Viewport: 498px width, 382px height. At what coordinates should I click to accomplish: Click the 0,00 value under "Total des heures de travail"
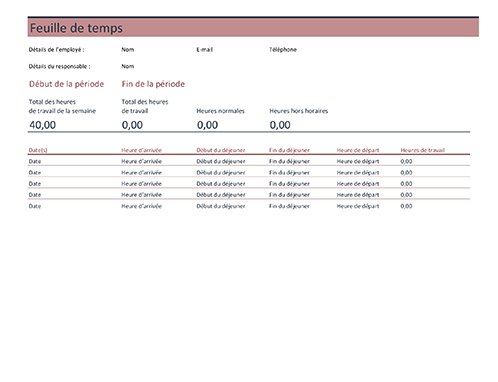pyautogui.click(x=132, y=125)
